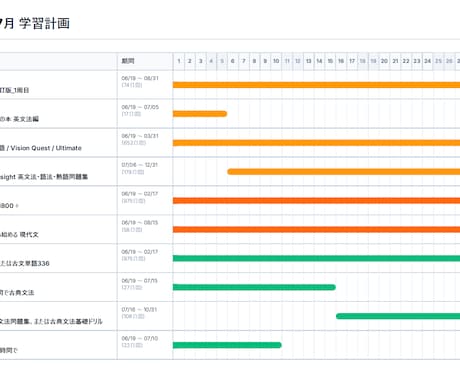Select day 13 in timeline header
This screenshot has height=380, width=460.
[309, 61]
